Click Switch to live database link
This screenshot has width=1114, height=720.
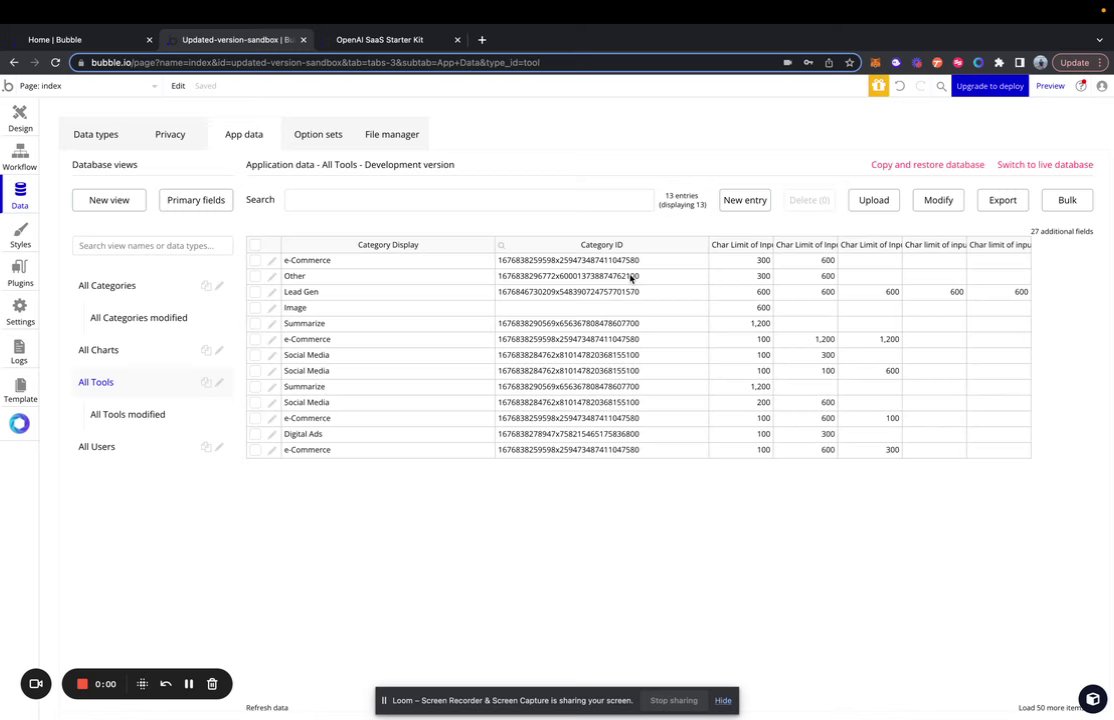(1045, 165)
